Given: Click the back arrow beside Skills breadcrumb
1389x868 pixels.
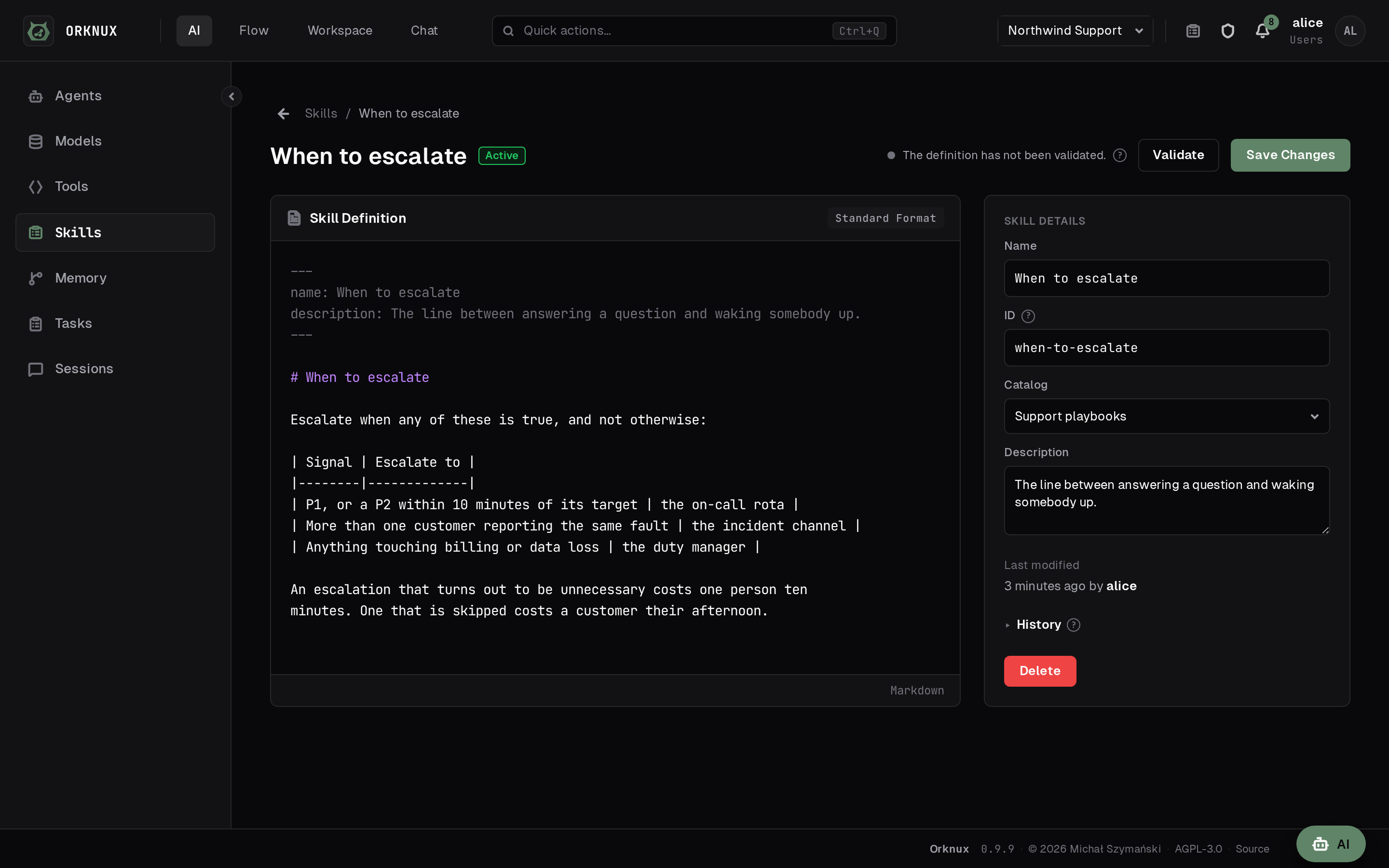Looking at the screenshot, I should pyautogui.click(x=284, y=114).
